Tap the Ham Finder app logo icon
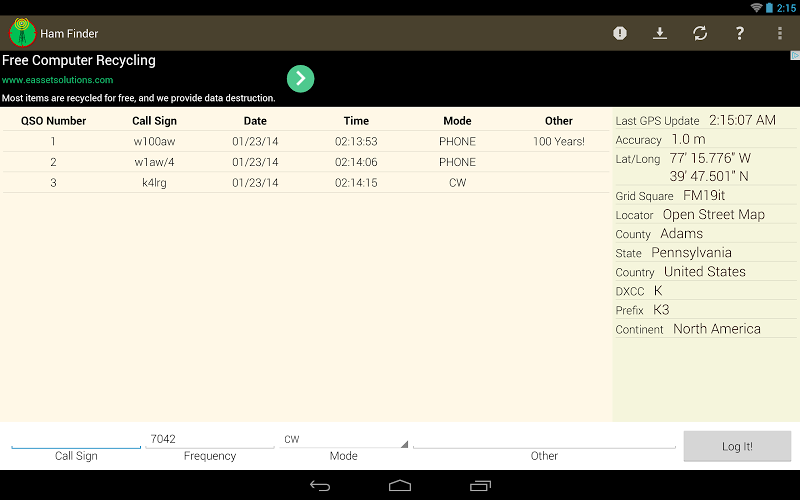Image resolution: width=800 pixels, height=500 pixels. click(x=22, y=33)
